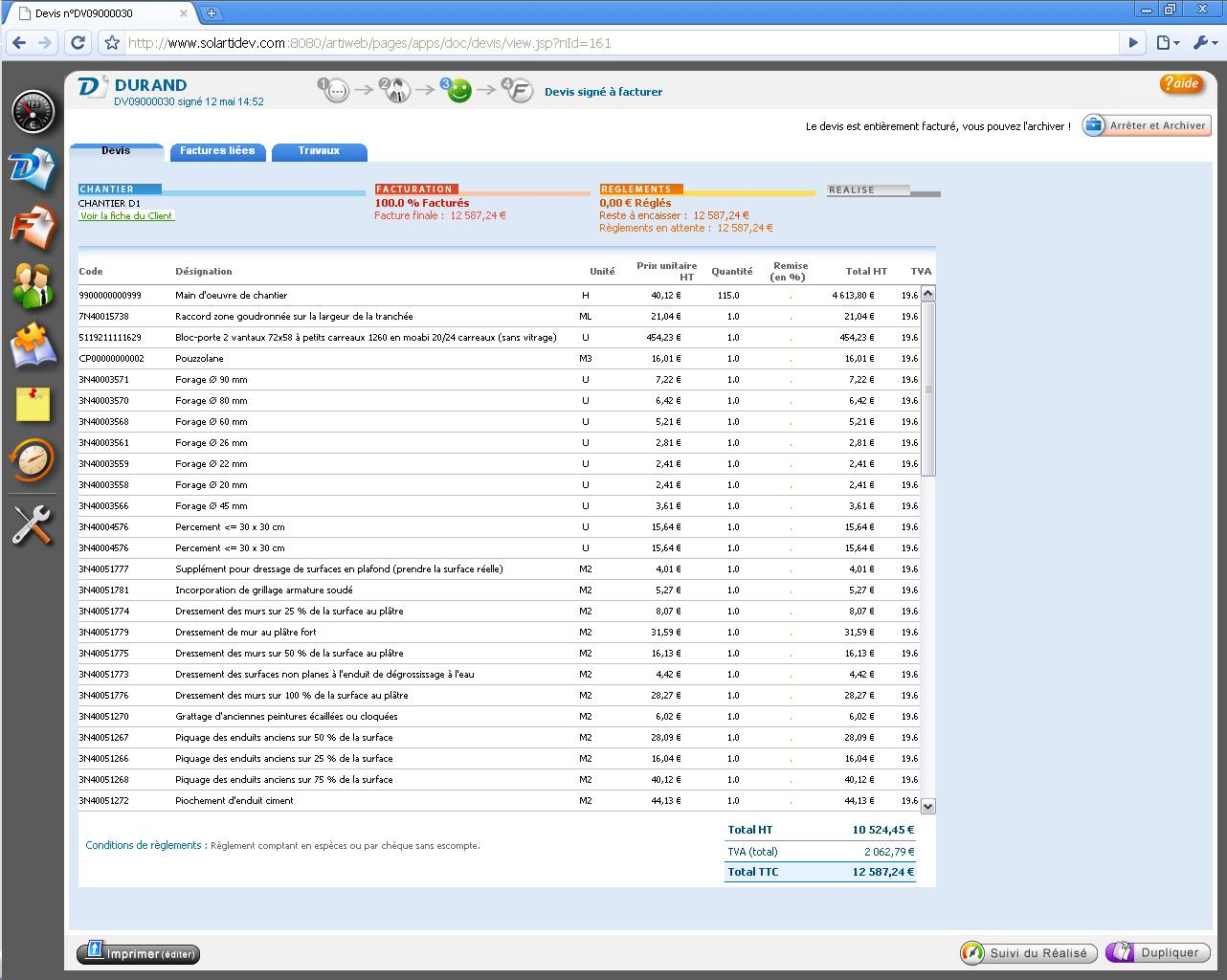Open the clients people icon in sidebar
1227x980 pixels.
(33, 285)
